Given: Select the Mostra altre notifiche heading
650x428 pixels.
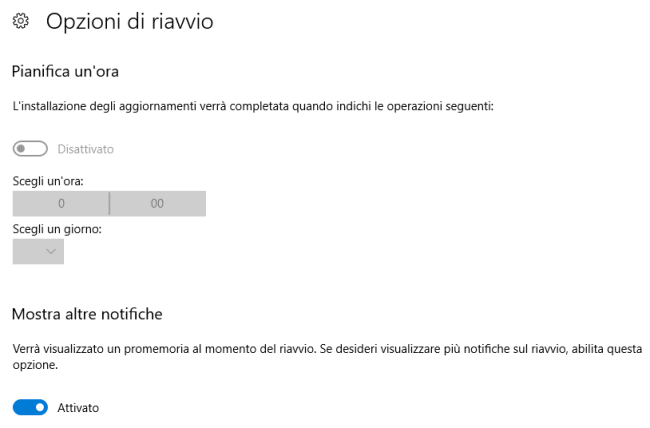Looking at the screenshot, I should [87, 314].
